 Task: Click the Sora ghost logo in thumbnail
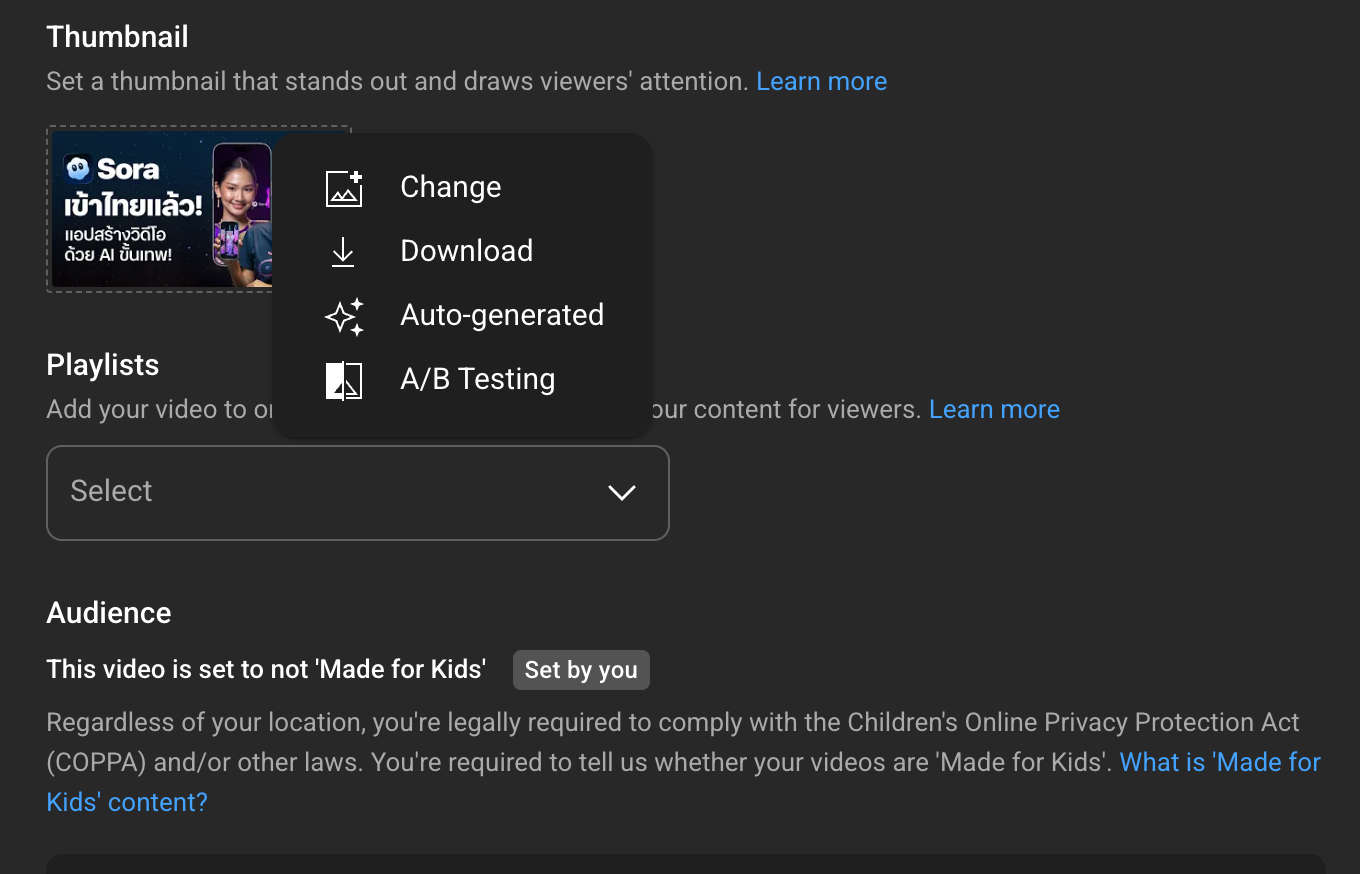[x=78, y=168]
